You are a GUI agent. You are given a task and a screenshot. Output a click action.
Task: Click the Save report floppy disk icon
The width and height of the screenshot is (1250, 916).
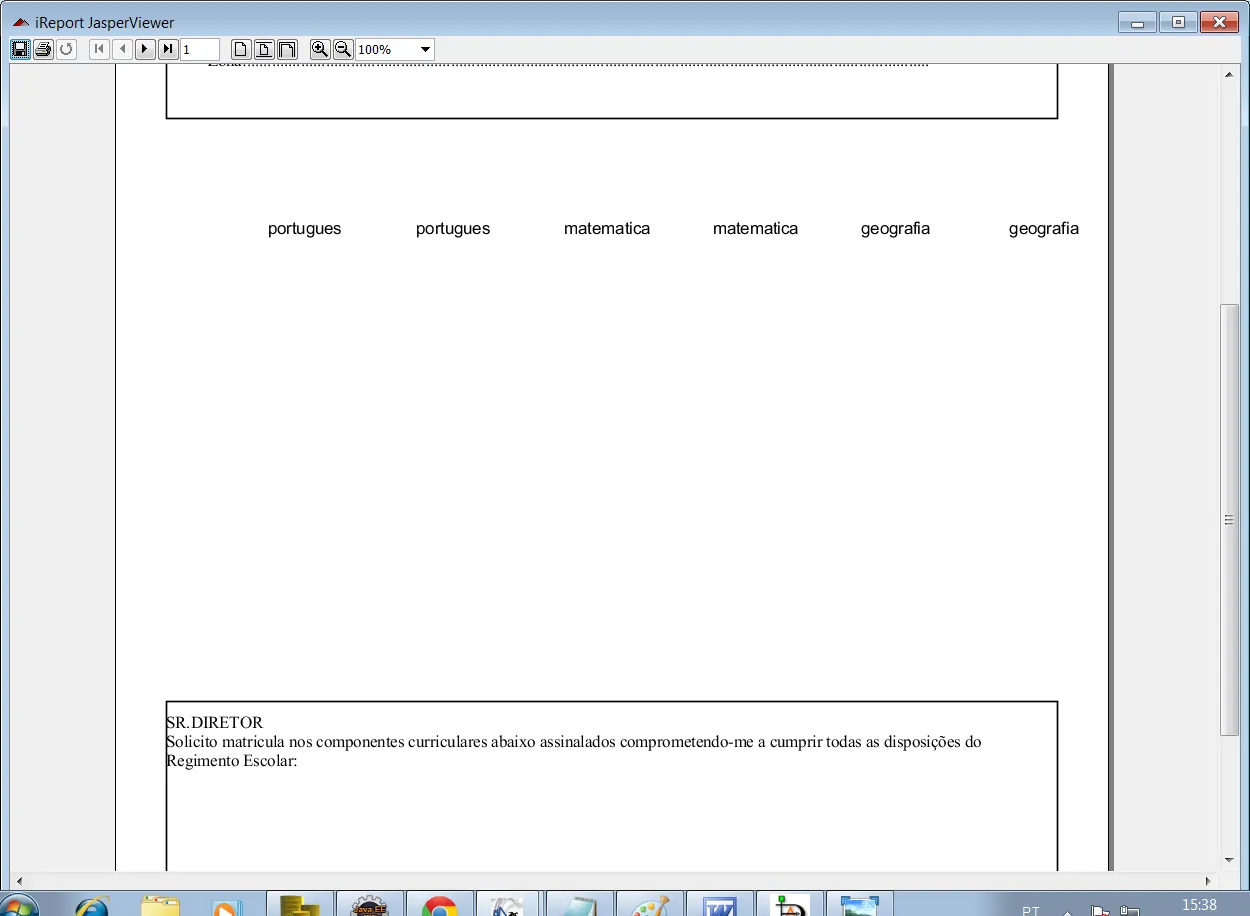coord(20,49)
